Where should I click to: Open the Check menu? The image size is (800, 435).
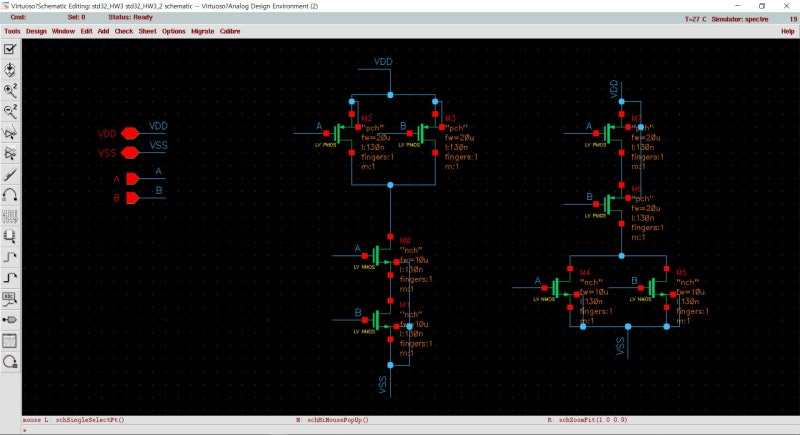point(123,31)
